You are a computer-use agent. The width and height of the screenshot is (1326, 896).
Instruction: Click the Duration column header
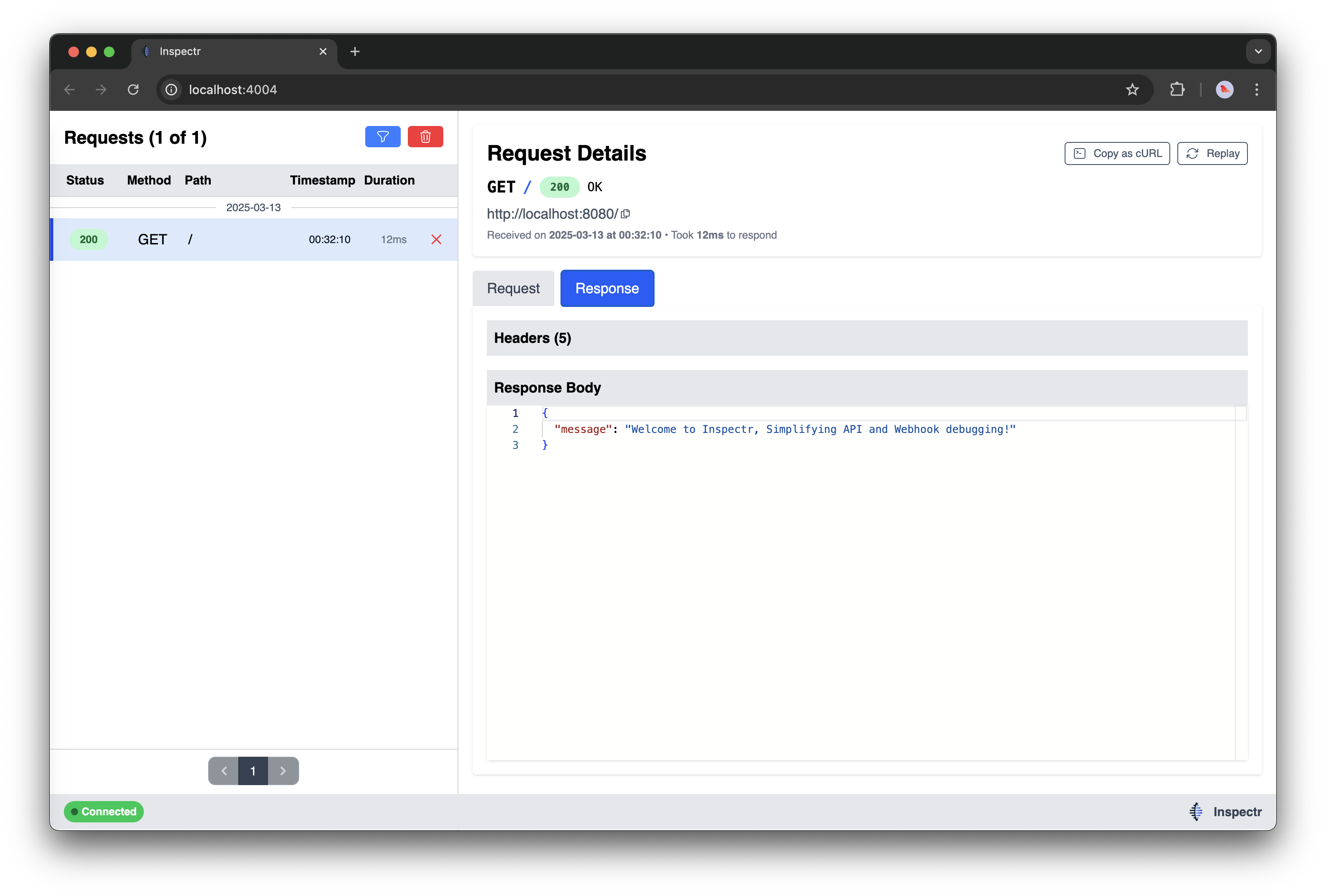pos(389,180)
